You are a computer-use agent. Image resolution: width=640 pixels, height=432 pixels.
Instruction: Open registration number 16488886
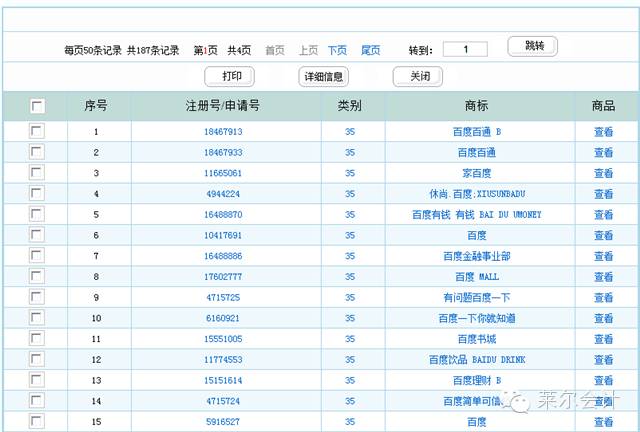(x=223, y=256)
